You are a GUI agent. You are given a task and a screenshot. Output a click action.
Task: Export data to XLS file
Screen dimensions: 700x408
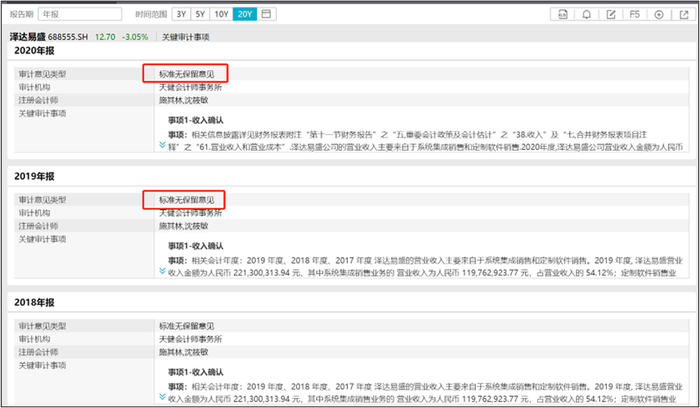(x=562, y=14)
